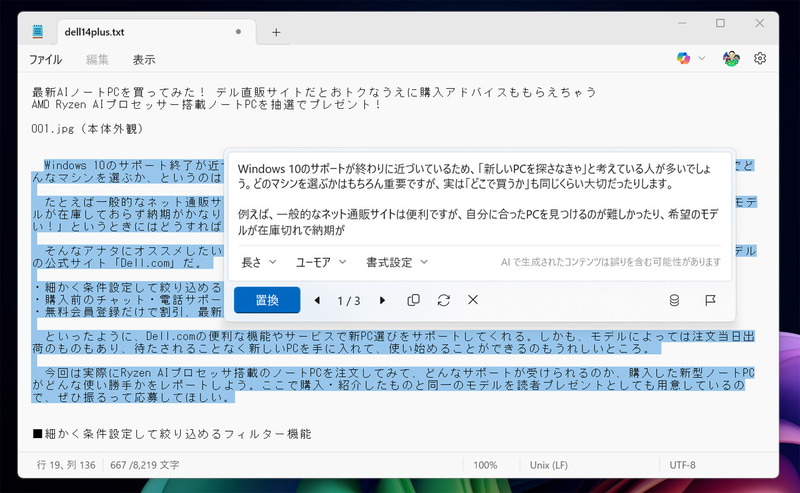Screen dimensions: 800x493
Task: Expand the Copilot dropdown chevron
Action: click(x=702, y=58)
